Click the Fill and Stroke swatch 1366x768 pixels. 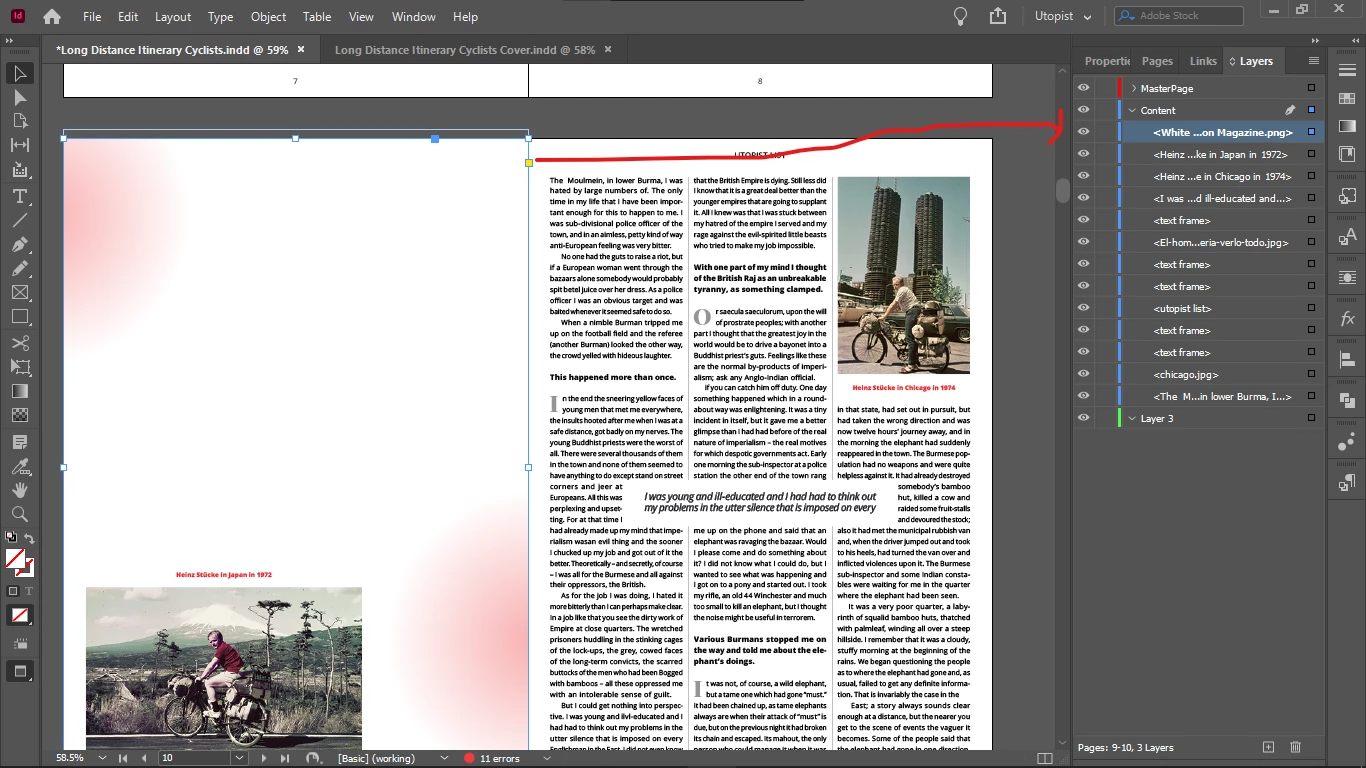click(x=18, y=561)
